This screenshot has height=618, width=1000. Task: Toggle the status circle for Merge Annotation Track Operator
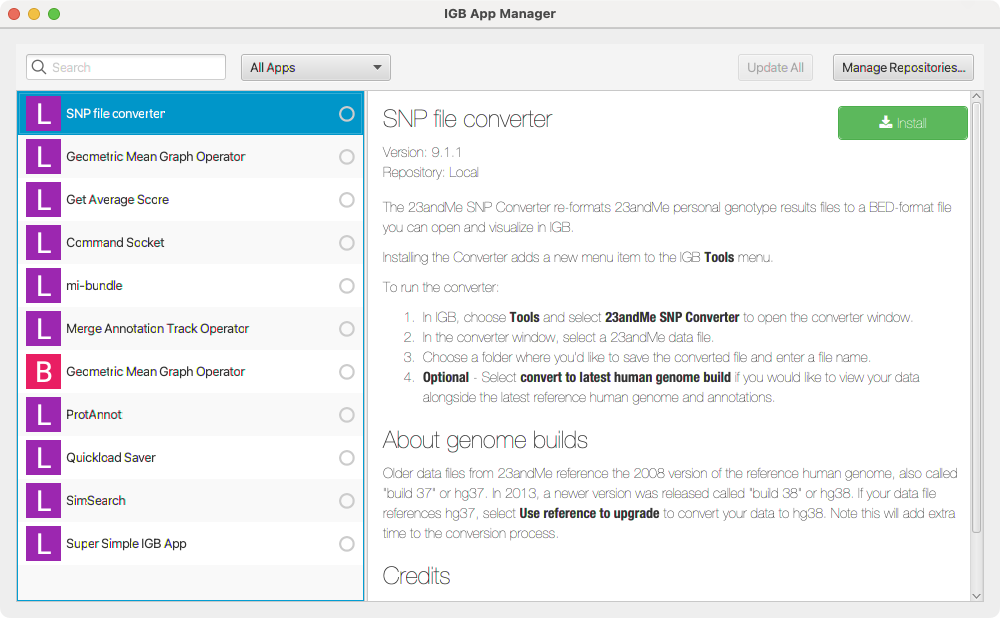tap(347, 328)
